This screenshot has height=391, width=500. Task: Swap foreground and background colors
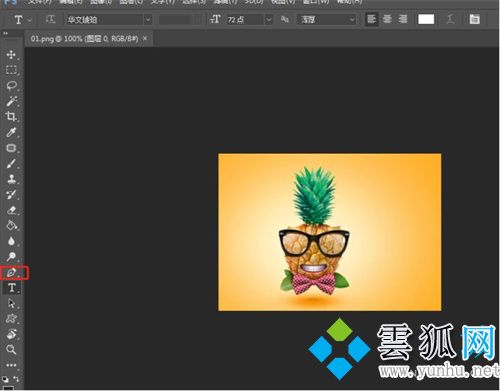pos(17,379)
